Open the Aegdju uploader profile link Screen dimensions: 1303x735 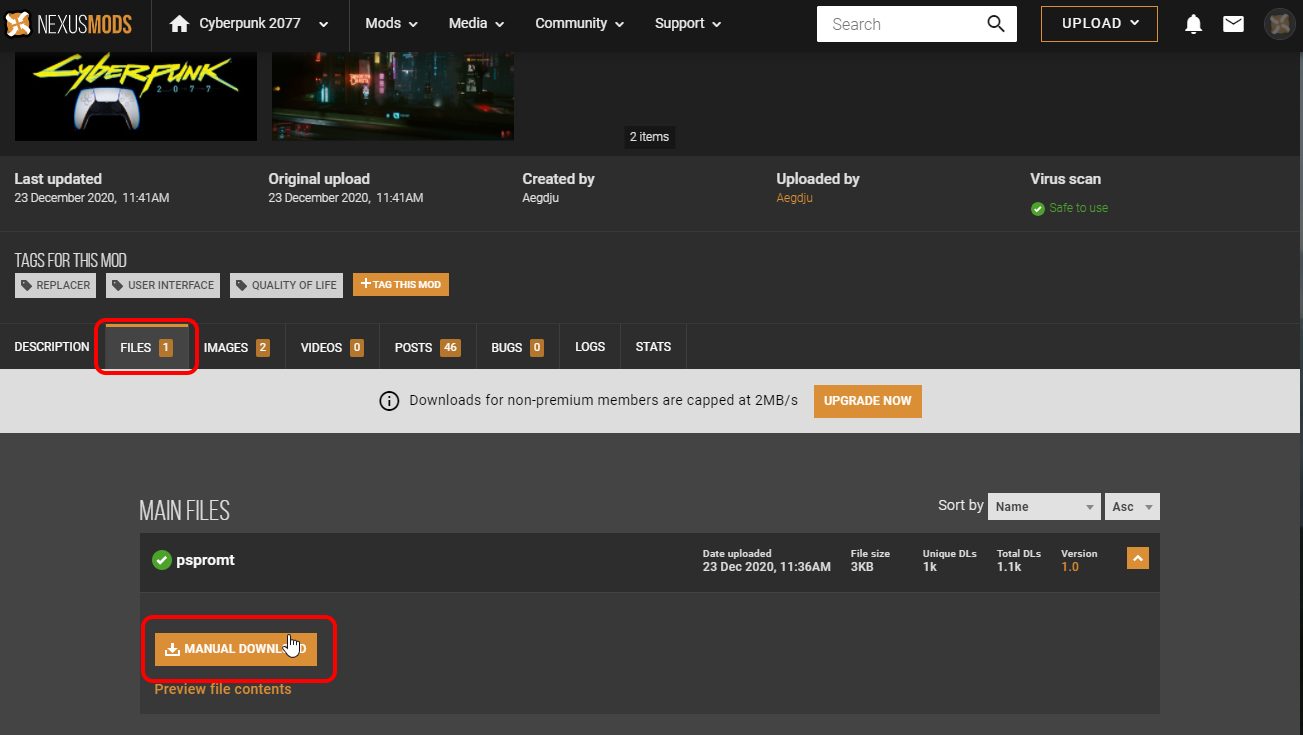[795, 198]
